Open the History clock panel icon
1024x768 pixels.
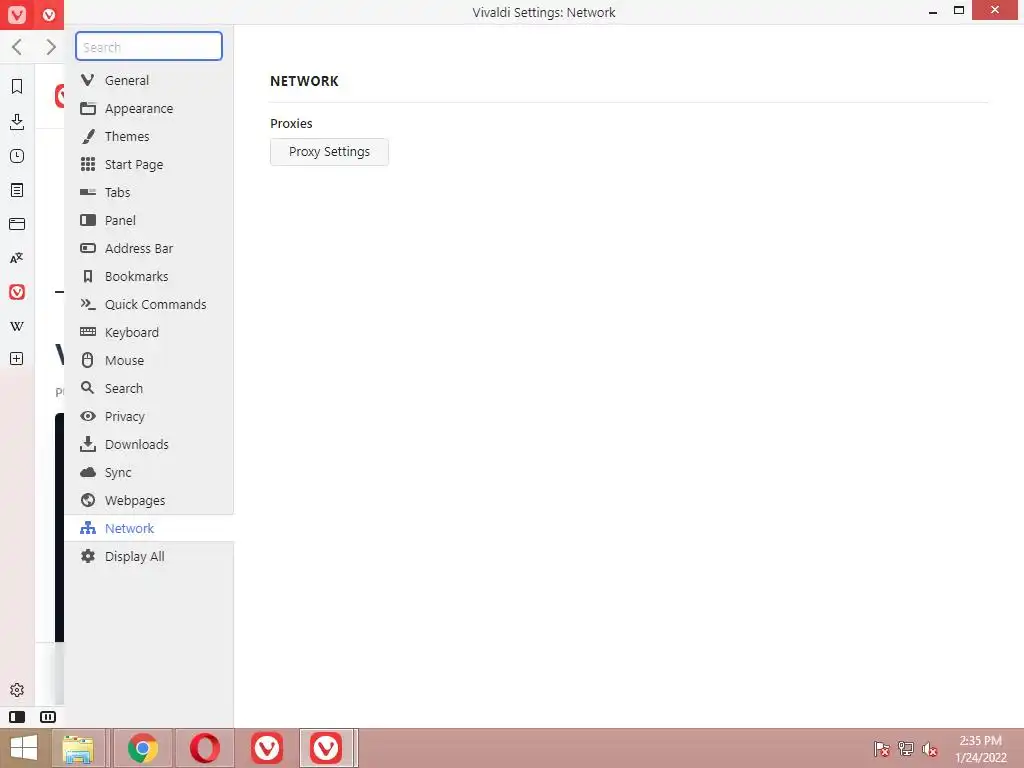coord(17,156)
